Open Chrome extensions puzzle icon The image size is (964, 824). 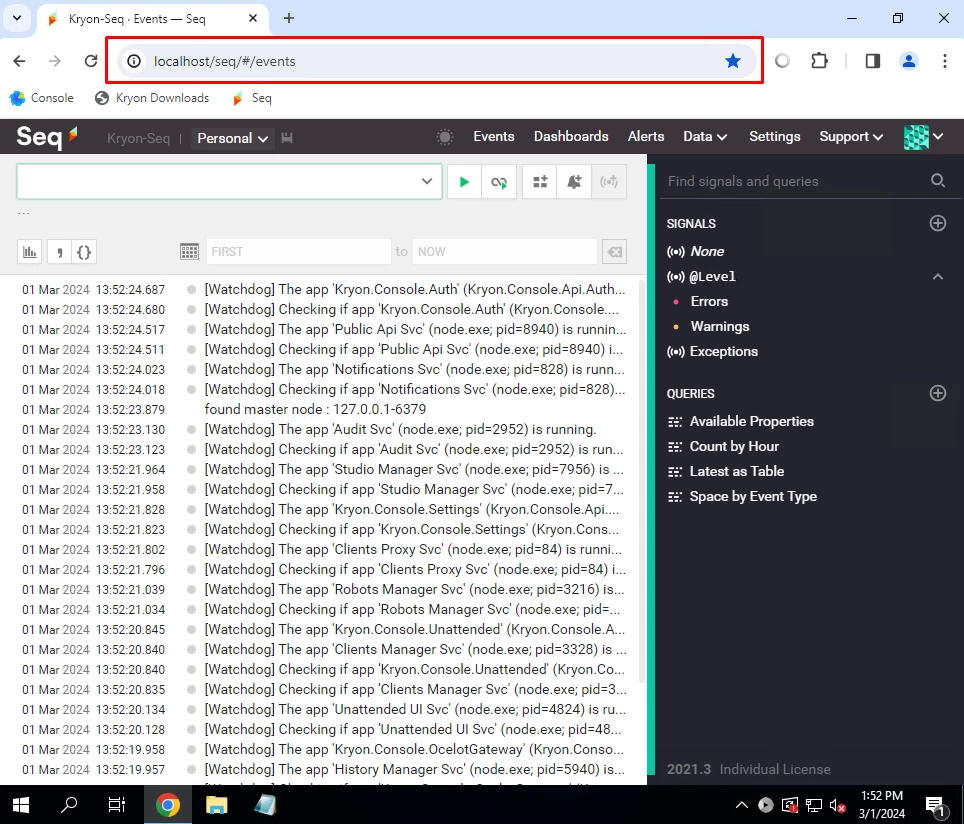click(x=820, y=61)
